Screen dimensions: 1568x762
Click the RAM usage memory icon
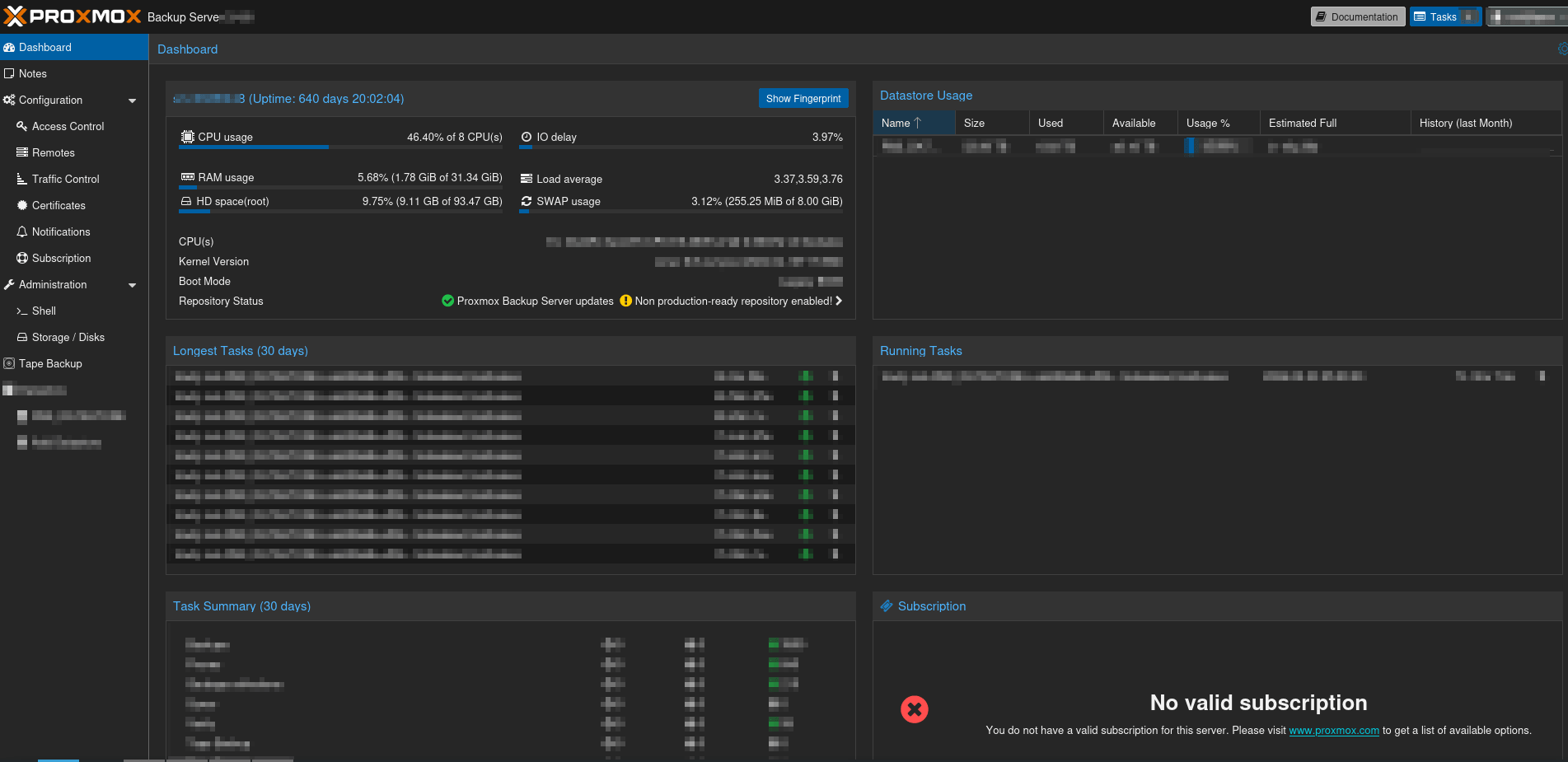[x=187, y=177]
